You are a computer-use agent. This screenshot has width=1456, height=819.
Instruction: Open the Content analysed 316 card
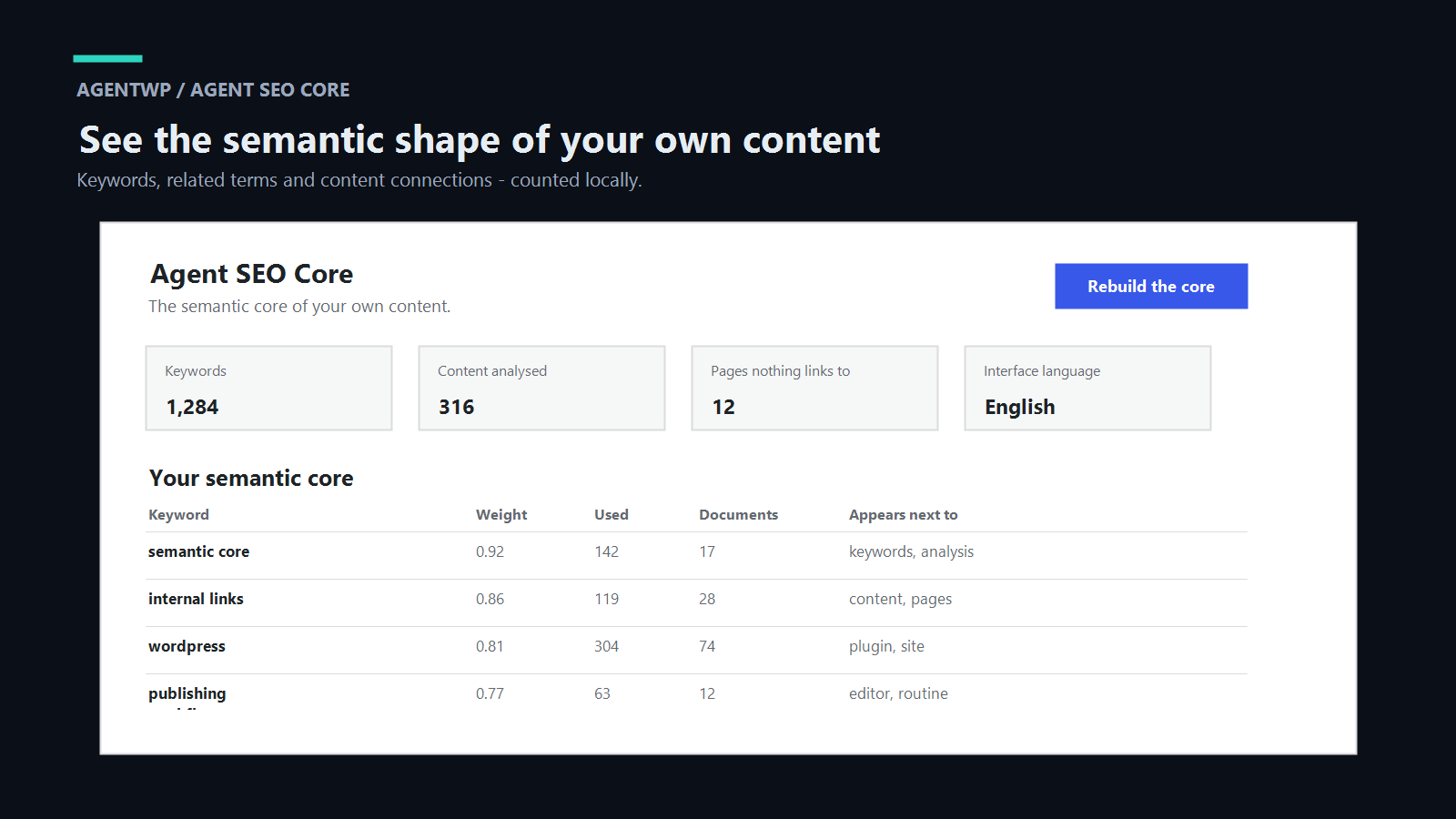click(541, 388)
